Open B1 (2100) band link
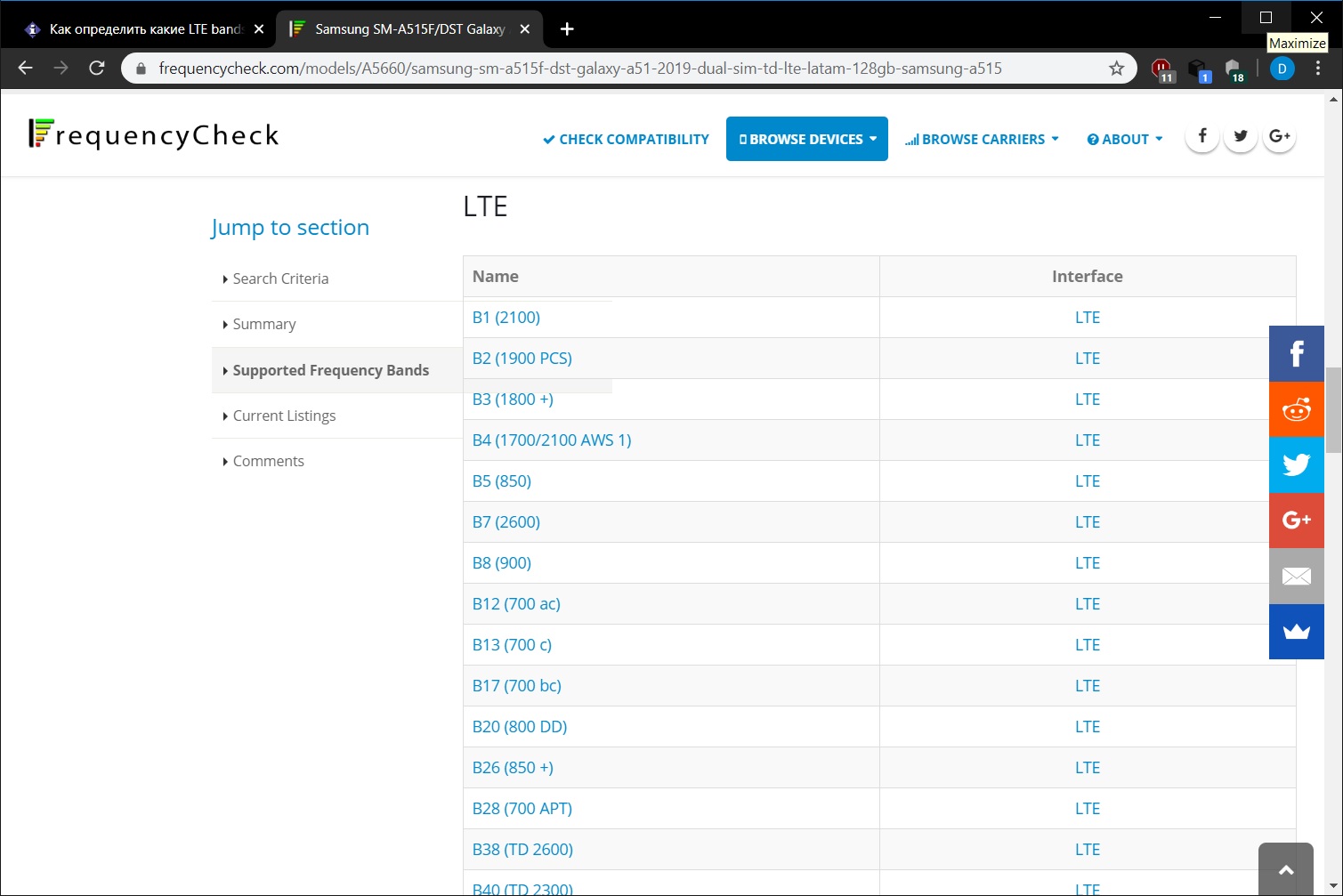1343x896 pixels. click(506, 318)
